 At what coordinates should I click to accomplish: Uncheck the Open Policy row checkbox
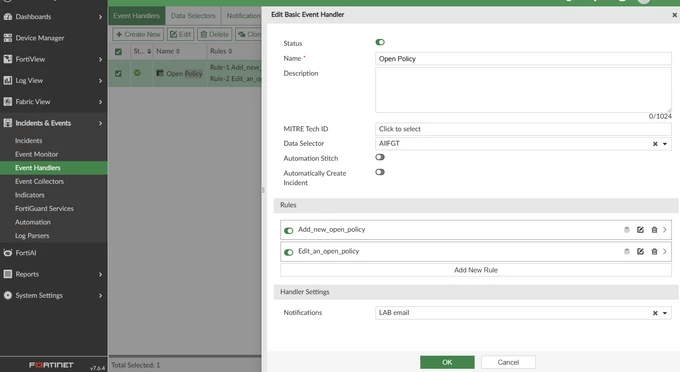point(118,73)
